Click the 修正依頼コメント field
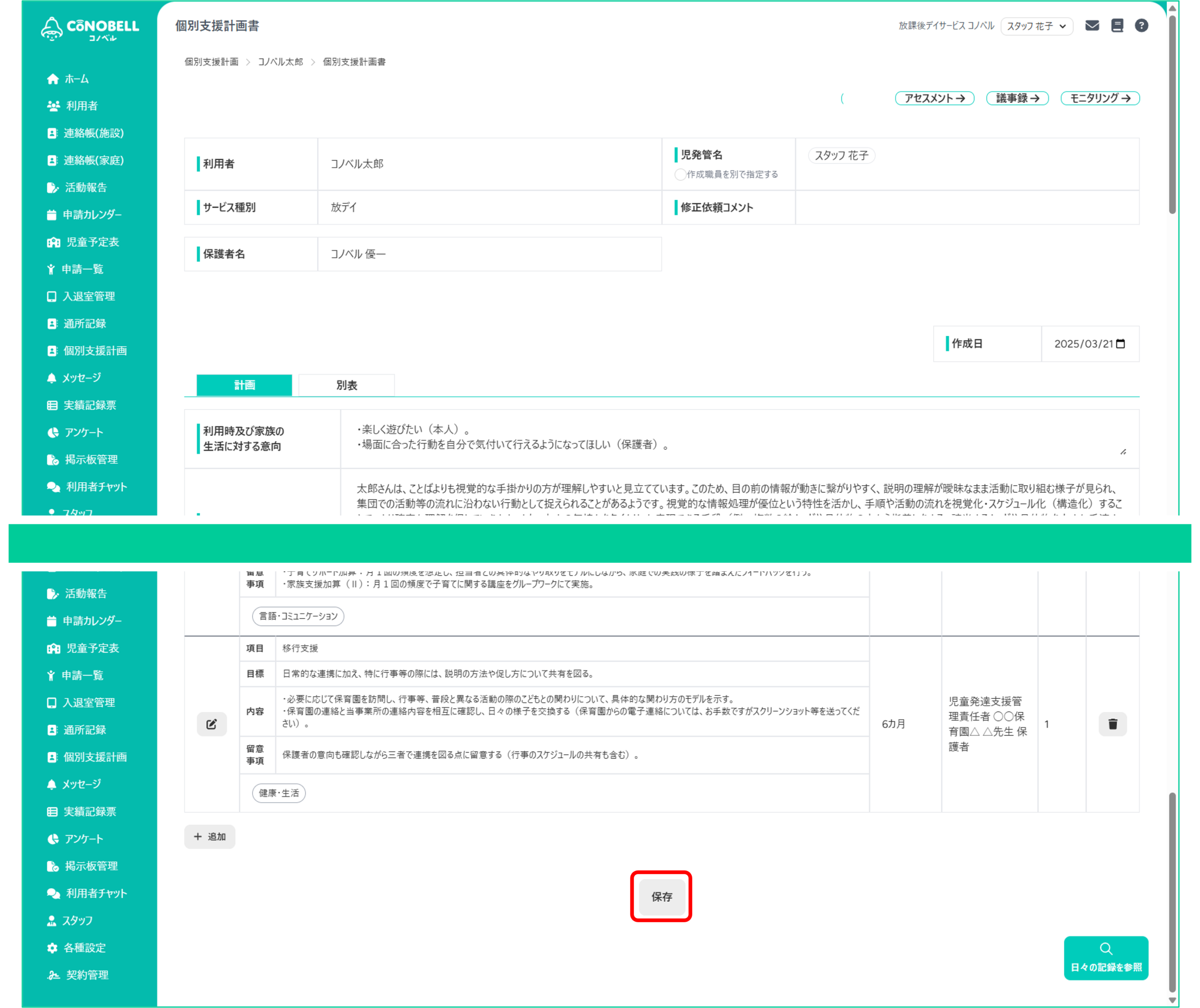Screen dimensions: 1200x1008 [967, 208]
